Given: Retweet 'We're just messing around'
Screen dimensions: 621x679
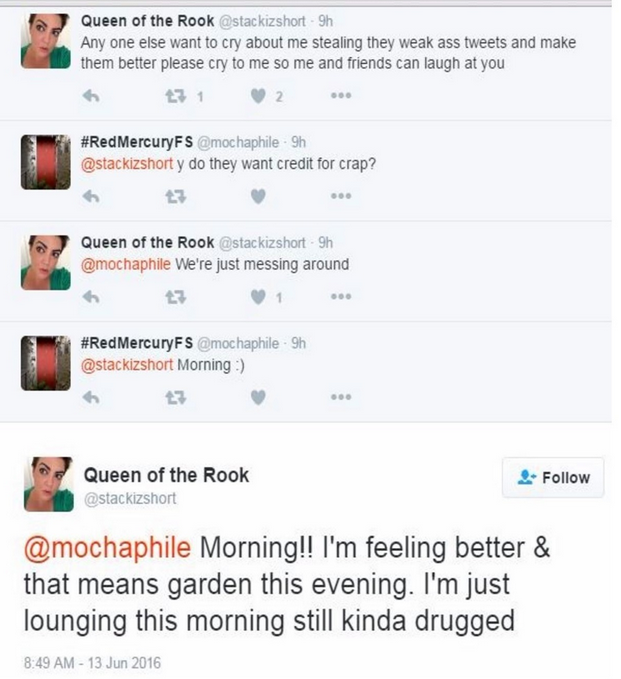Looking at the screenshot, I should pyautogui.click(x=173, y=297).
